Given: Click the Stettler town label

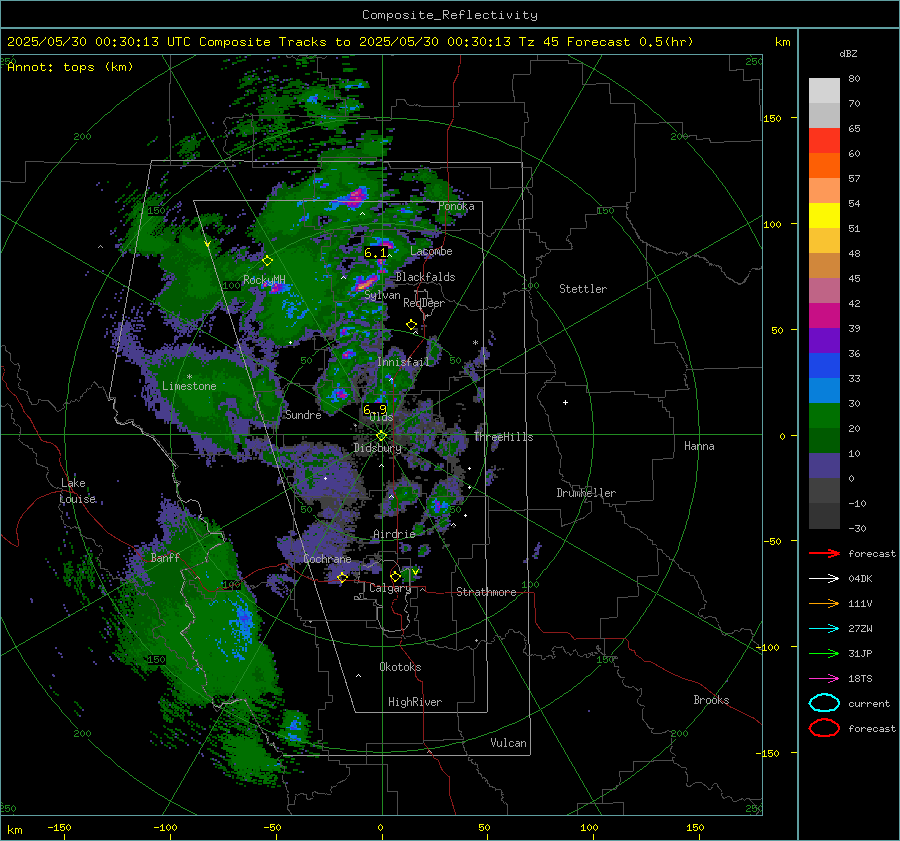Looking at the screenshot, I should 583,289.
